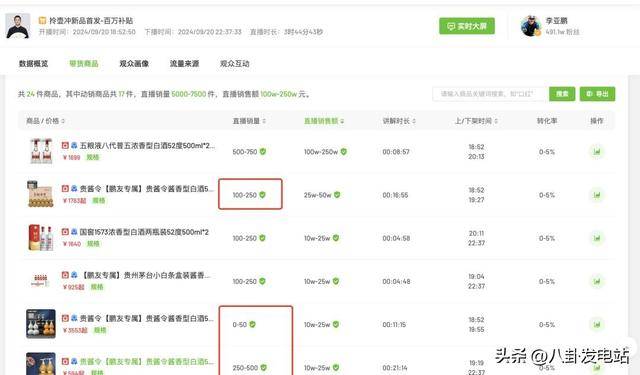
Task: Click blue badge icon before 国窖1573 title
Action: tap(74, 232)
